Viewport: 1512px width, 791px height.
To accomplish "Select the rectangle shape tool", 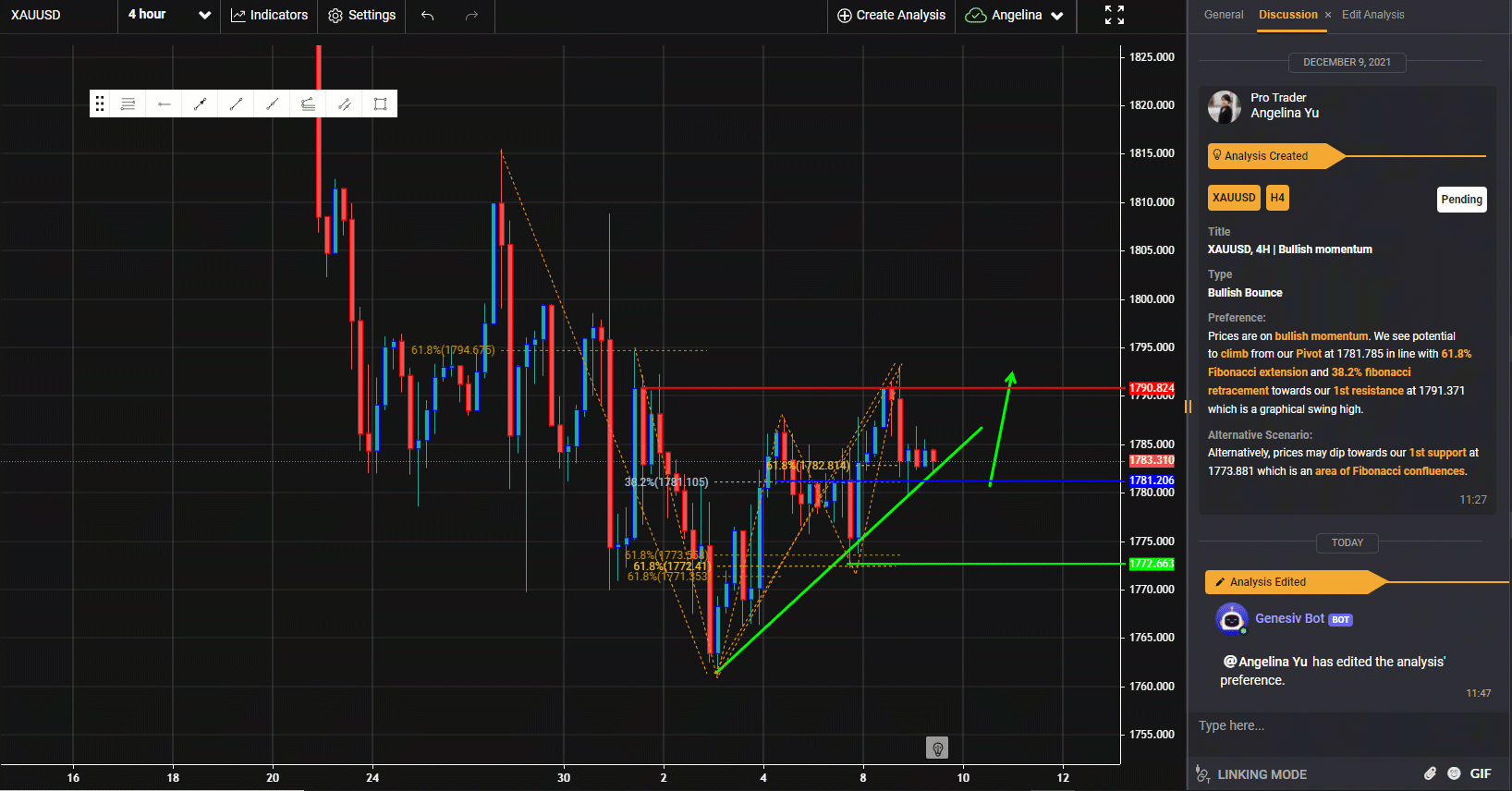I will [380, 103].
